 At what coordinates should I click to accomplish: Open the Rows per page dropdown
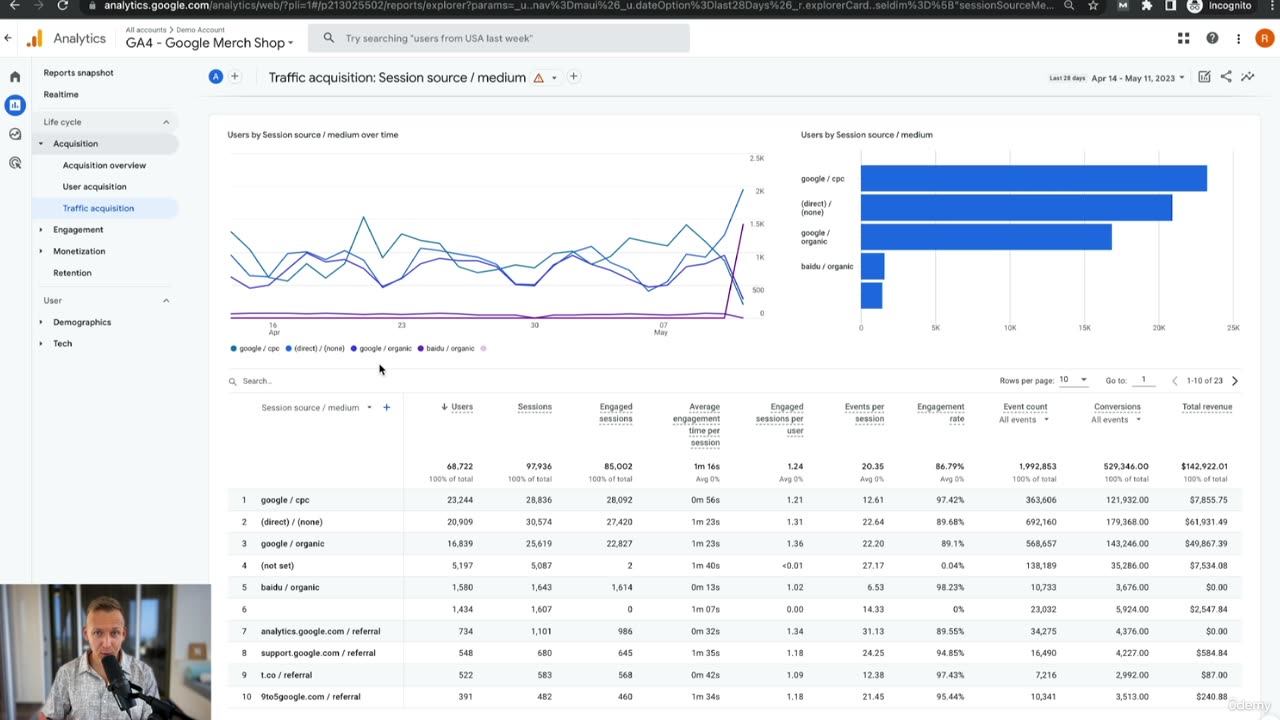click(x=1073, y=380)
